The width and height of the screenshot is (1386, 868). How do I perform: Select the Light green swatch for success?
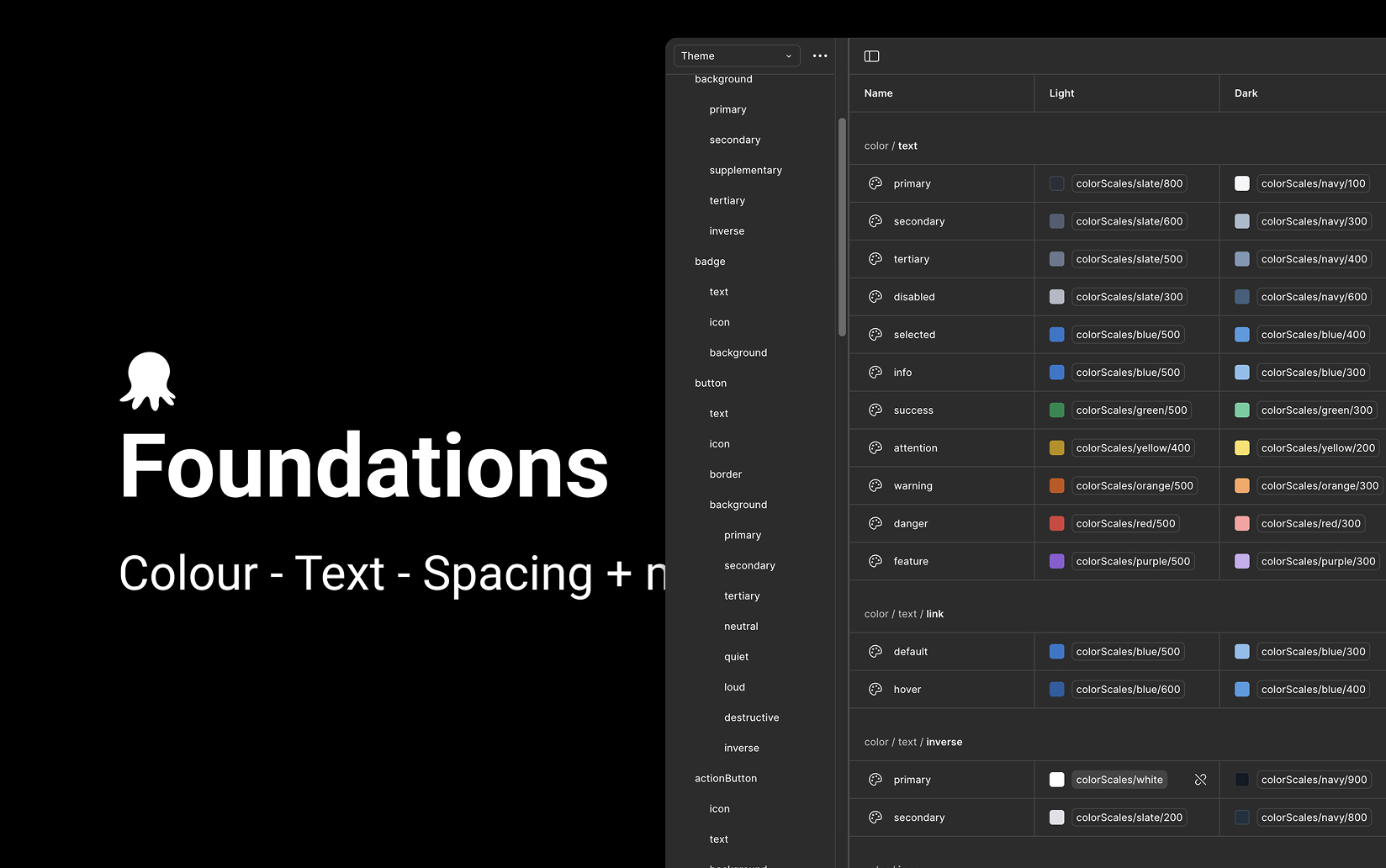pyautogui.click(x=1057, y=410)
